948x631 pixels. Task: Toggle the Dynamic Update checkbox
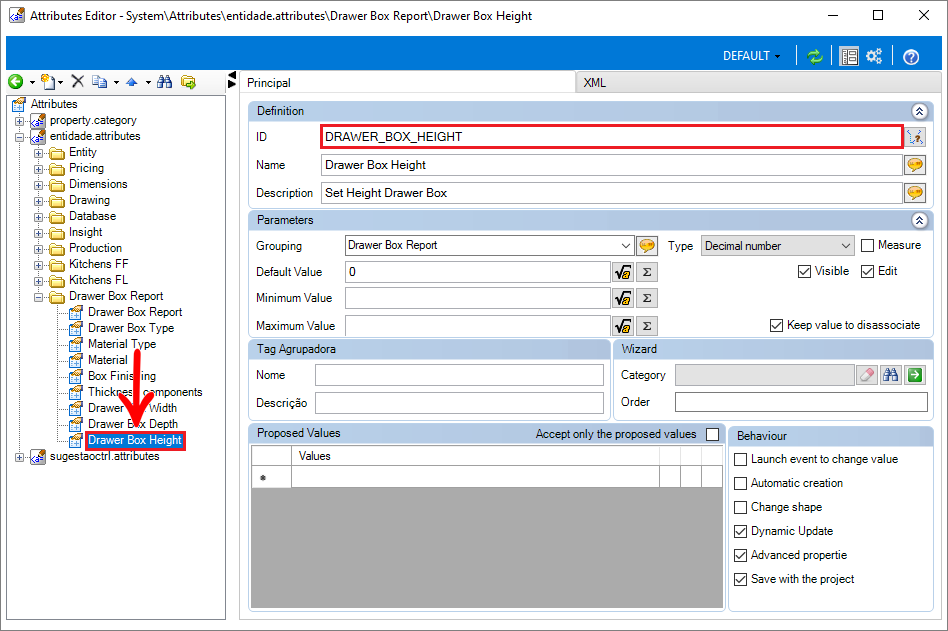(741, 531)
